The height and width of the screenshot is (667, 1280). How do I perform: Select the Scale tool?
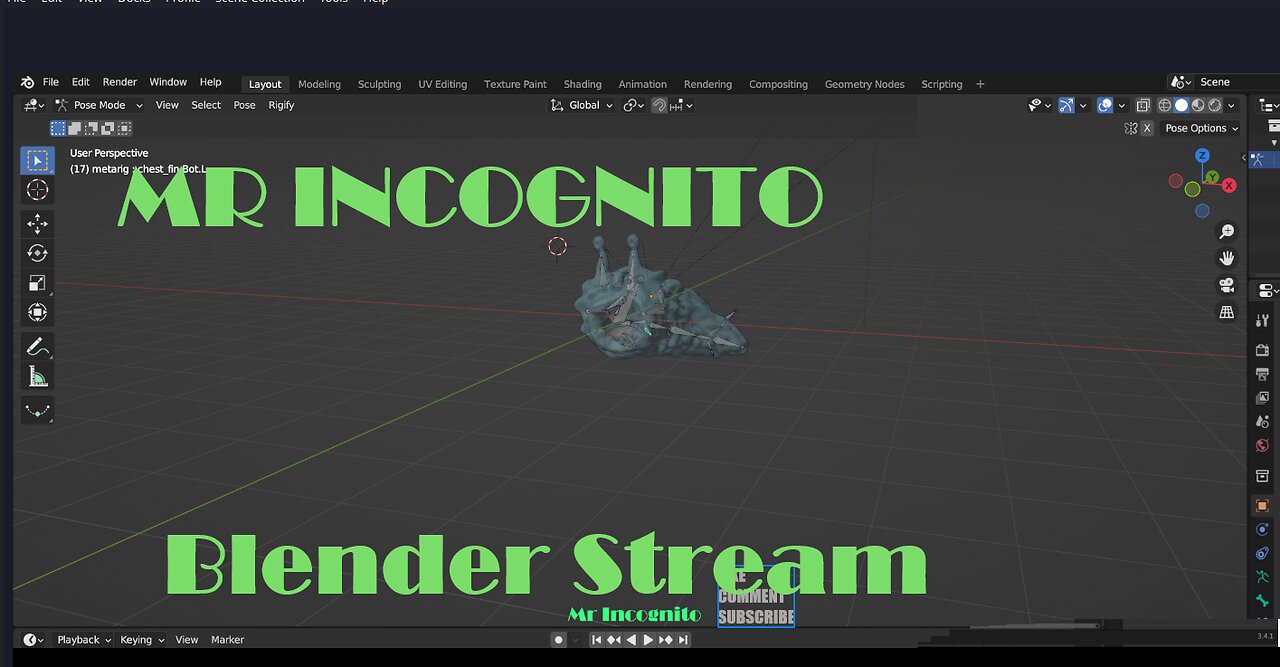coord(38,283)
